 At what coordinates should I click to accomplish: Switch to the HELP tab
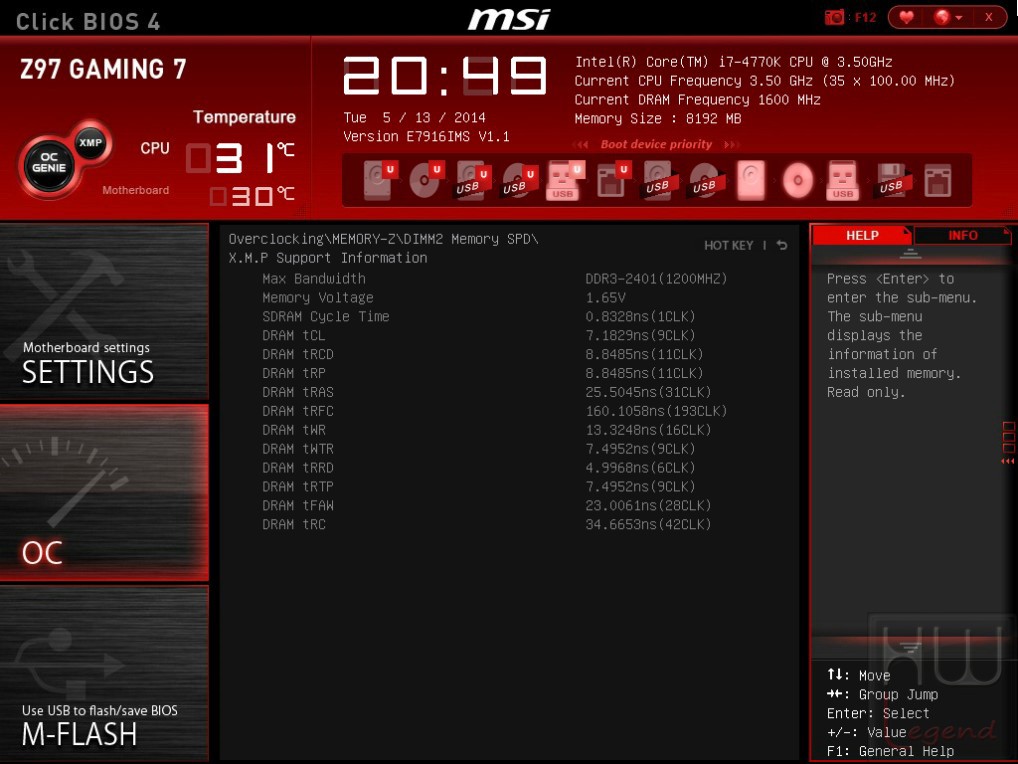click(862, 235)
